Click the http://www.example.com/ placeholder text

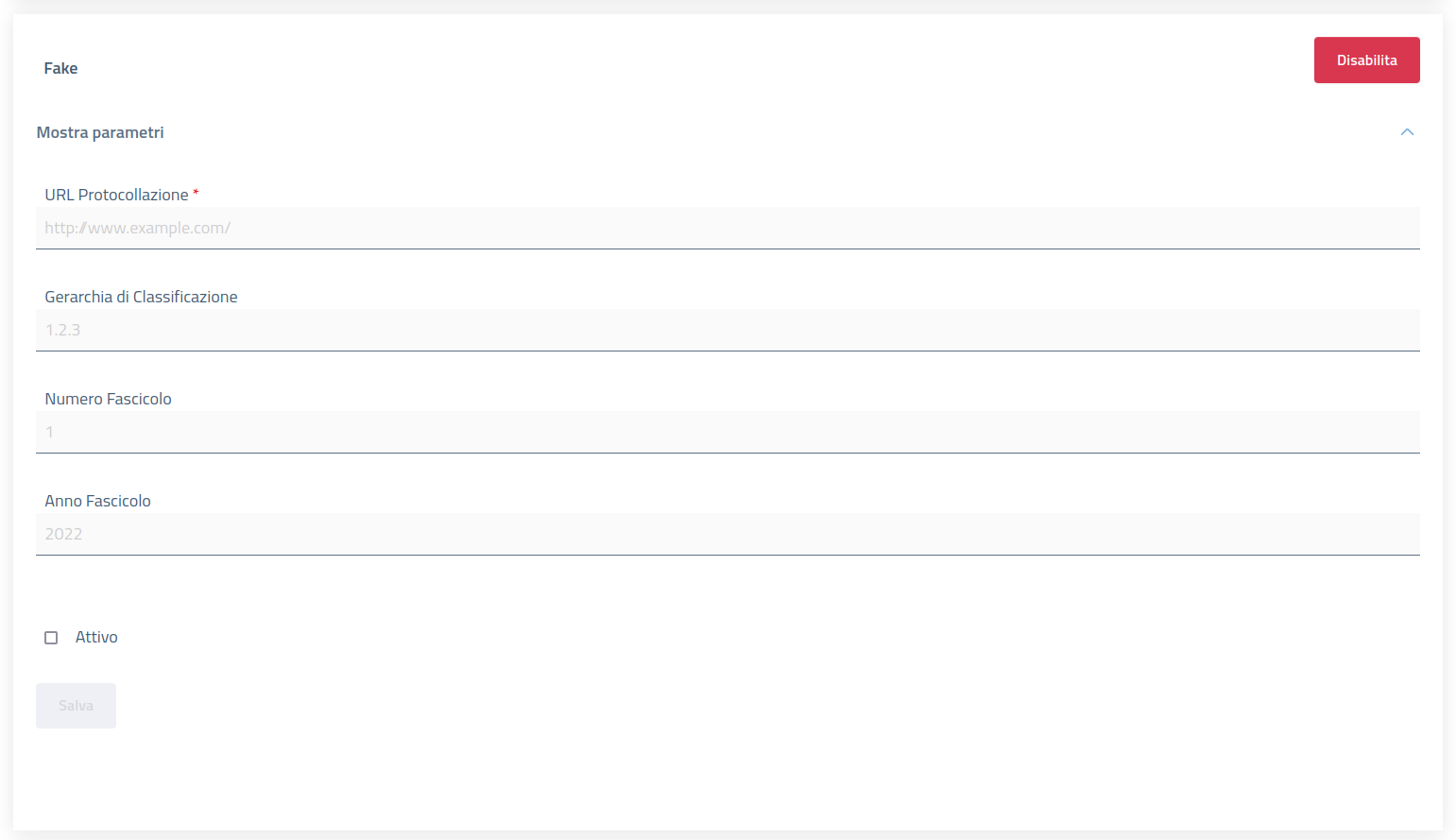[137, 228]
